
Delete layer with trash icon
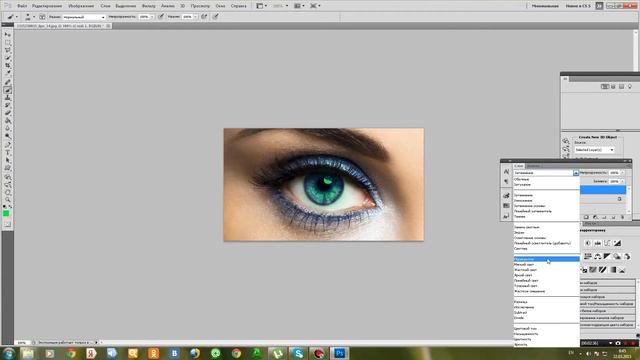(622, 218)
